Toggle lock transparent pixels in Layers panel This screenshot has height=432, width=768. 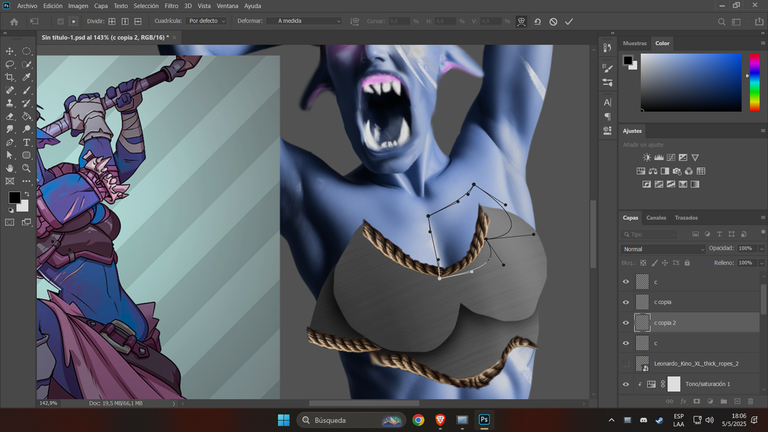click(x=643, y=263)
